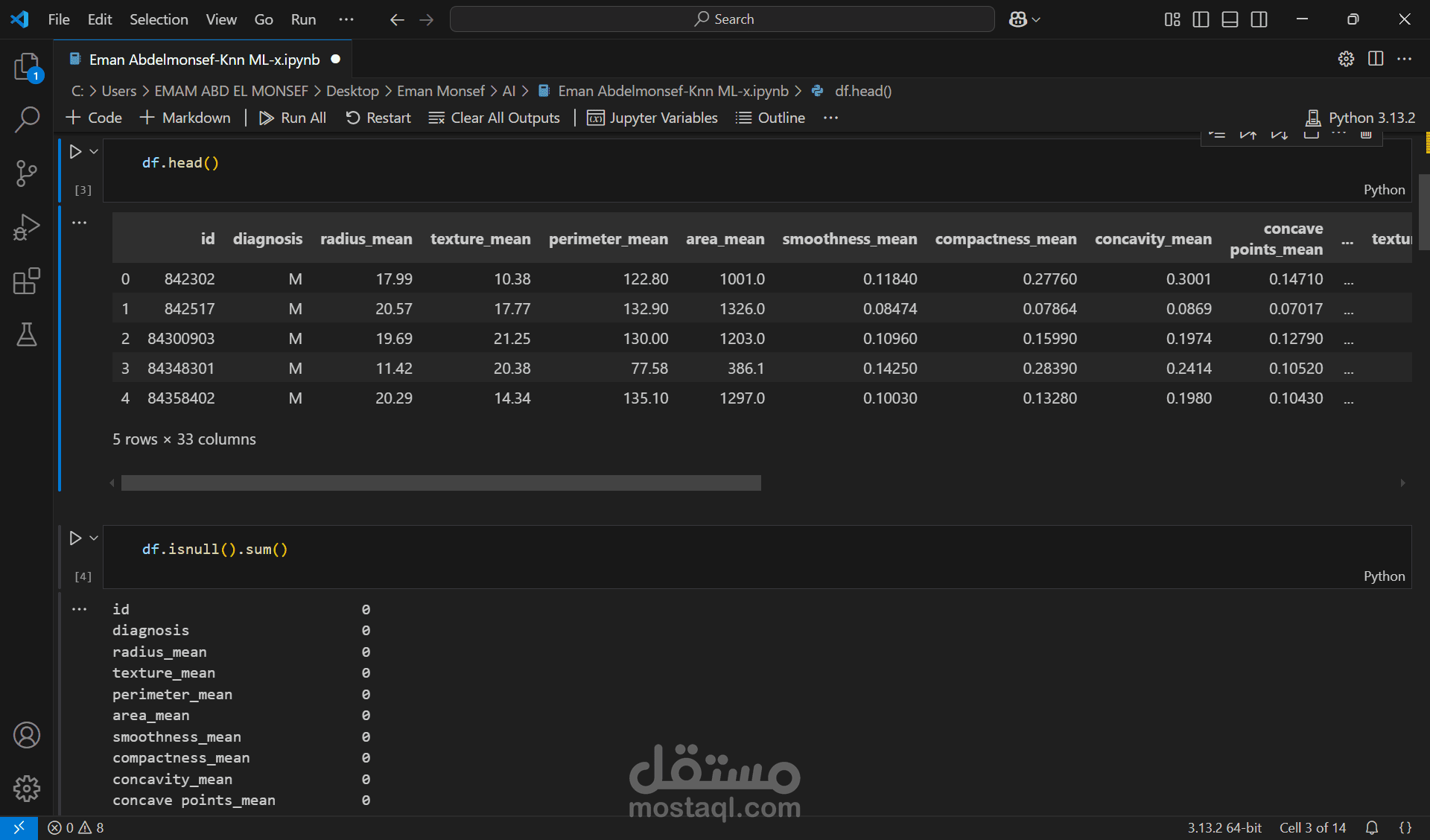Toggle the primary side bar layout
The image size is (1430, 840).
[1201, 19]
